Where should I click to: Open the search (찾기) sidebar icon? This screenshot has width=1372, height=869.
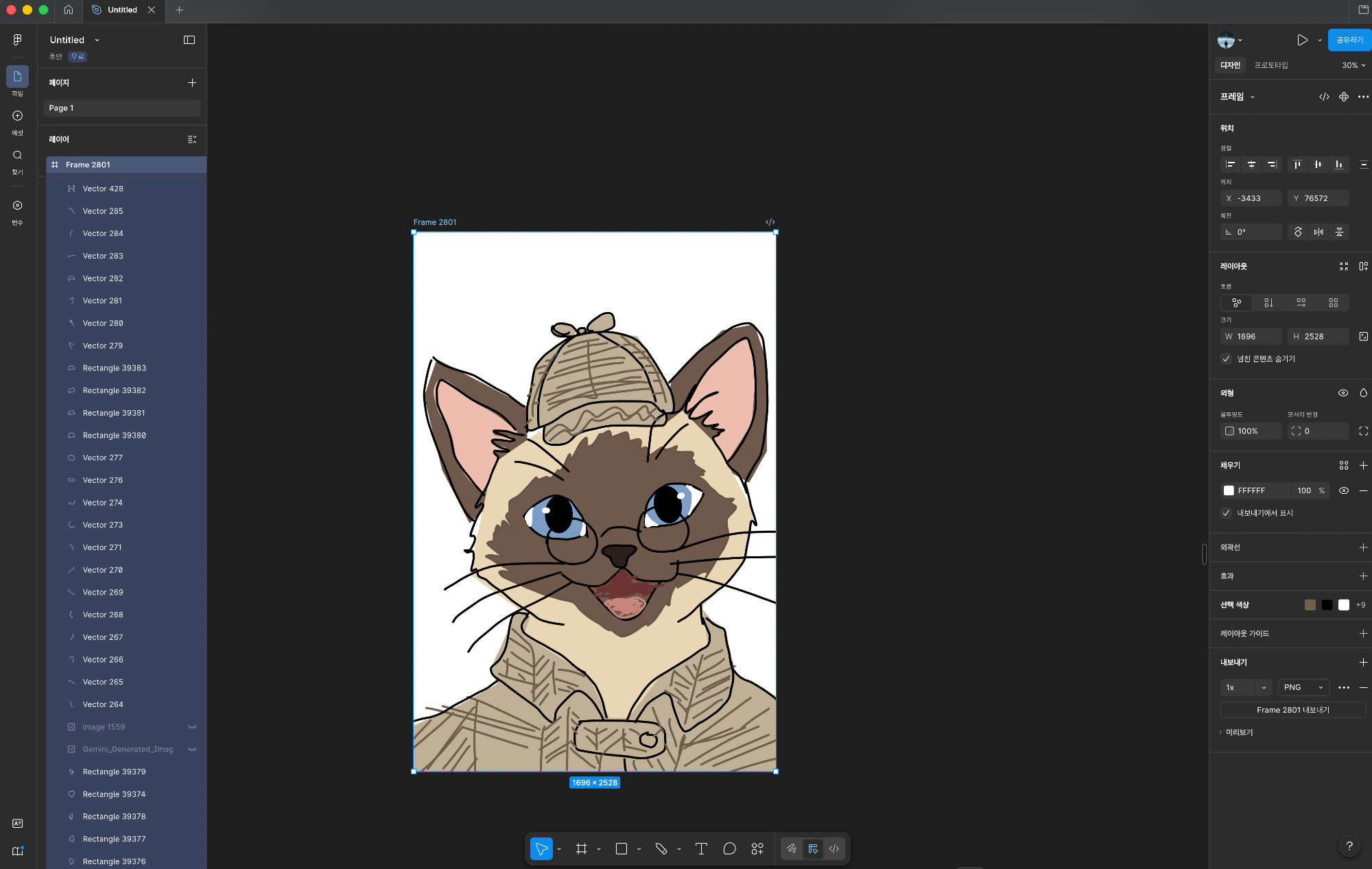coord(18,156)
